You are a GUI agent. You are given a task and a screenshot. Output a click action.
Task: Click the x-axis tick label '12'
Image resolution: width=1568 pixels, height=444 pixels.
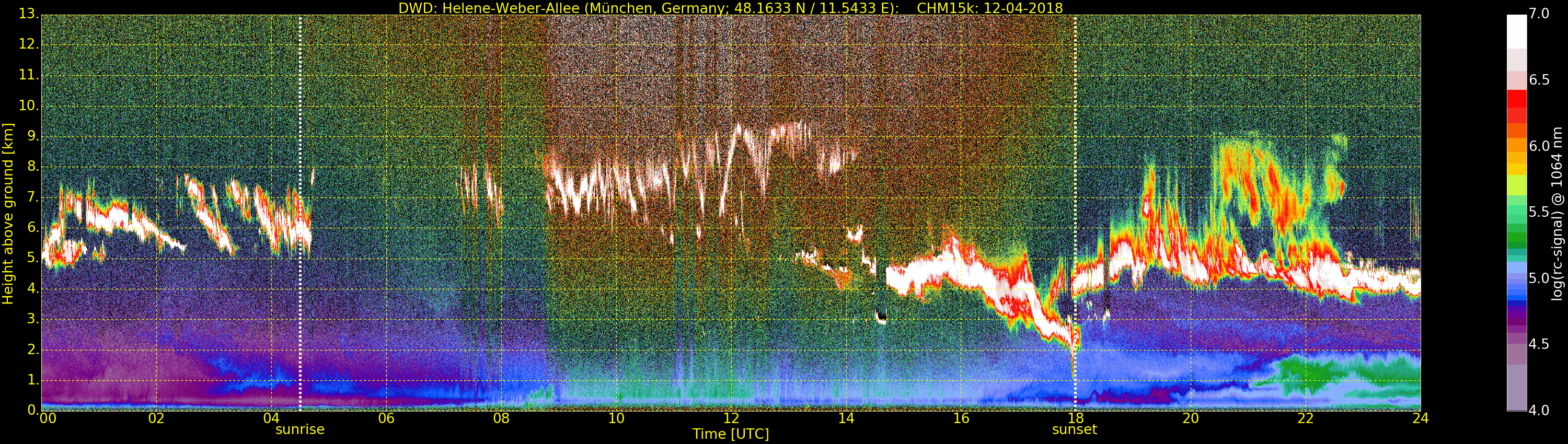pos(731,418)
